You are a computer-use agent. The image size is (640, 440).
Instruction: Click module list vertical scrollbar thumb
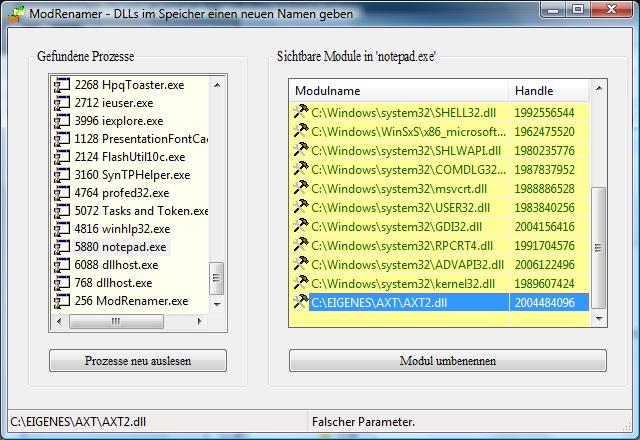(x=598, y=247)
